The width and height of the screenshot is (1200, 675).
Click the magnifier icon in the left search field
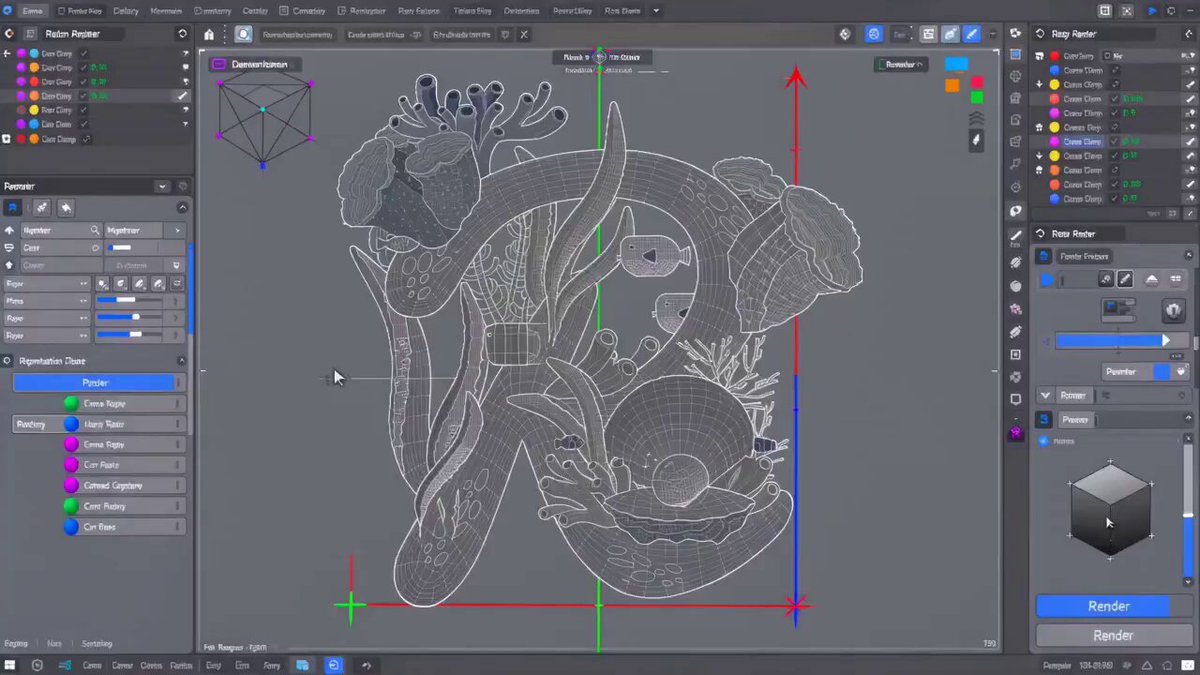(95, 230)
